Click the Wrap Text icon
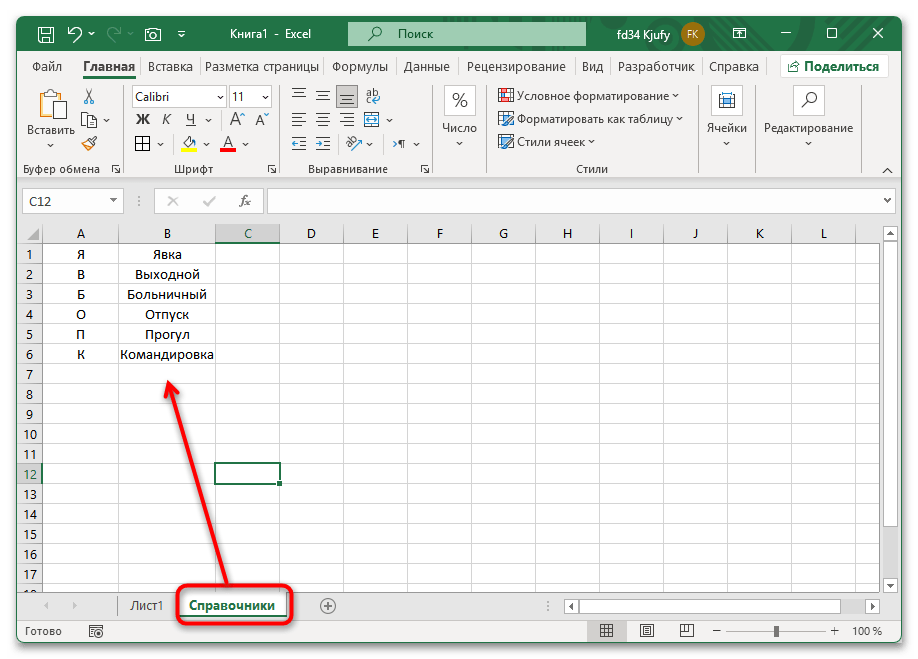The height and width of the screenshot is (659, 918). point(372,97)
